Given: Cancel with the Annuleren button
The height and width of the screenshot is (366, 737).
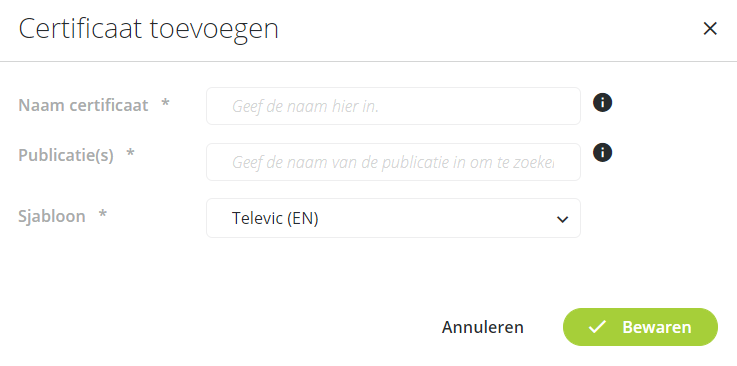Looking at the screenshot, I should click(483, 327).
